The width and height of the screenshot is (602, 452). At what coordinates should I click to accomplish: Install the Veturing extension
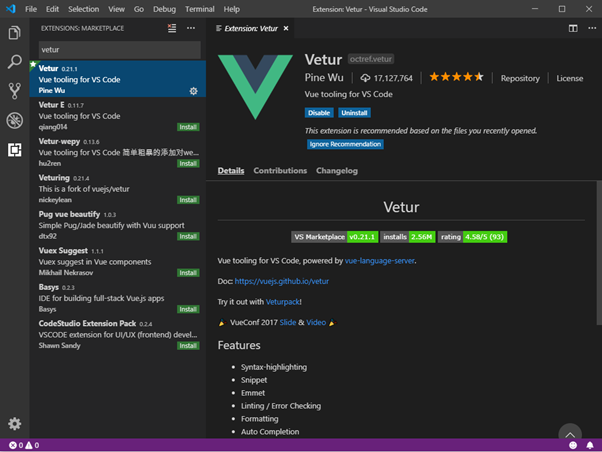(x=188, y=200)
